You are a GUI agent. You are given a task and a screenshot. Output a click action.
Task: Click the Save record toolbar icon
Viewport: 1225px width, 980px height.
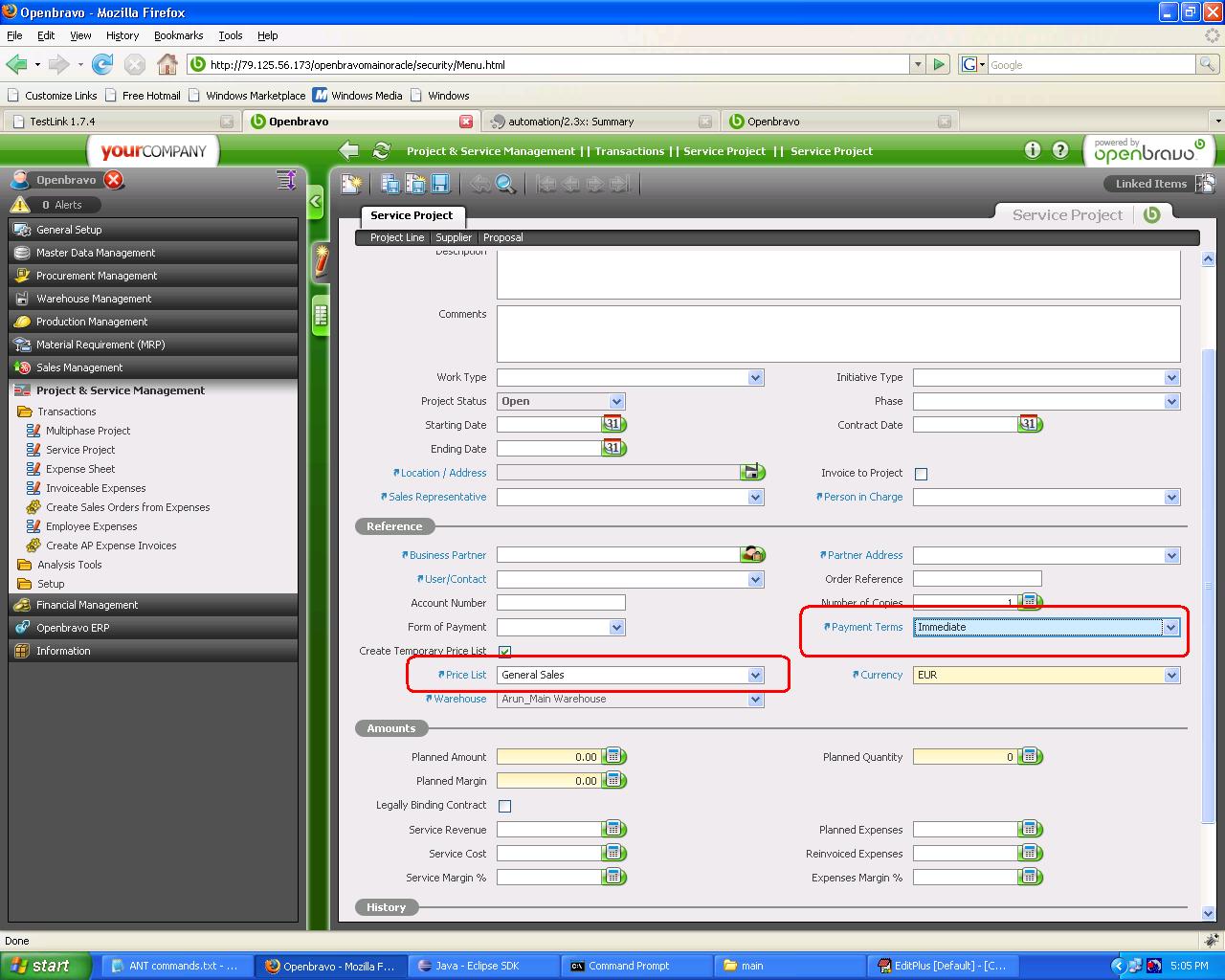tap(440, 184)
